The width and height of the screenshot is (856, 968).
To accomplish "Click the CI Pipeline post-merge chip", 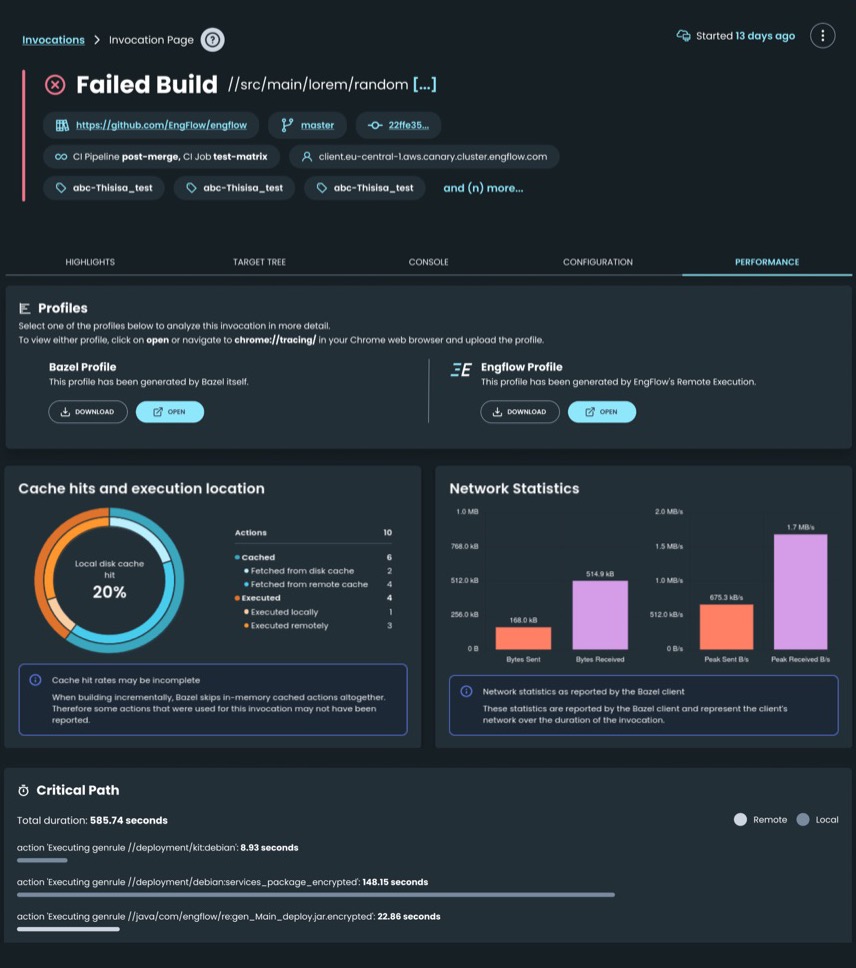I will 161,157.
